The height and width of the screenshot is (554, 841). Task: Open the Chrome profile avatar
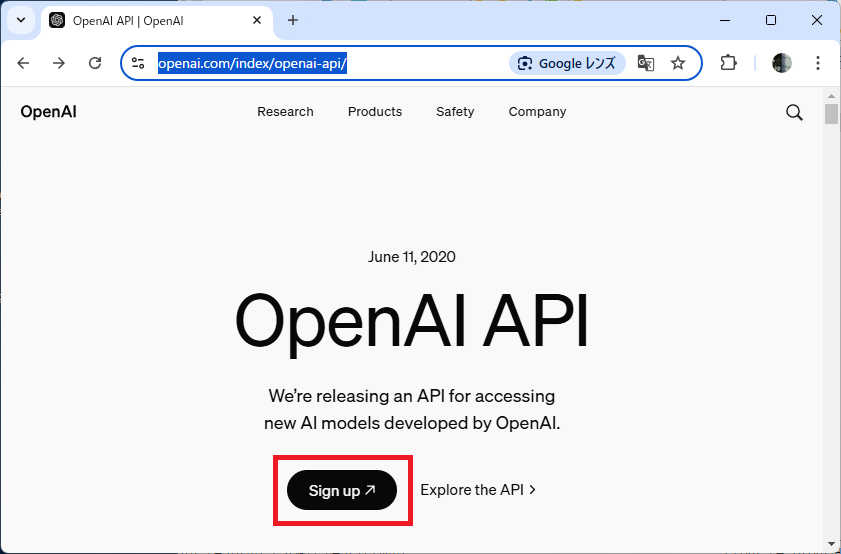tap(781, 63)
